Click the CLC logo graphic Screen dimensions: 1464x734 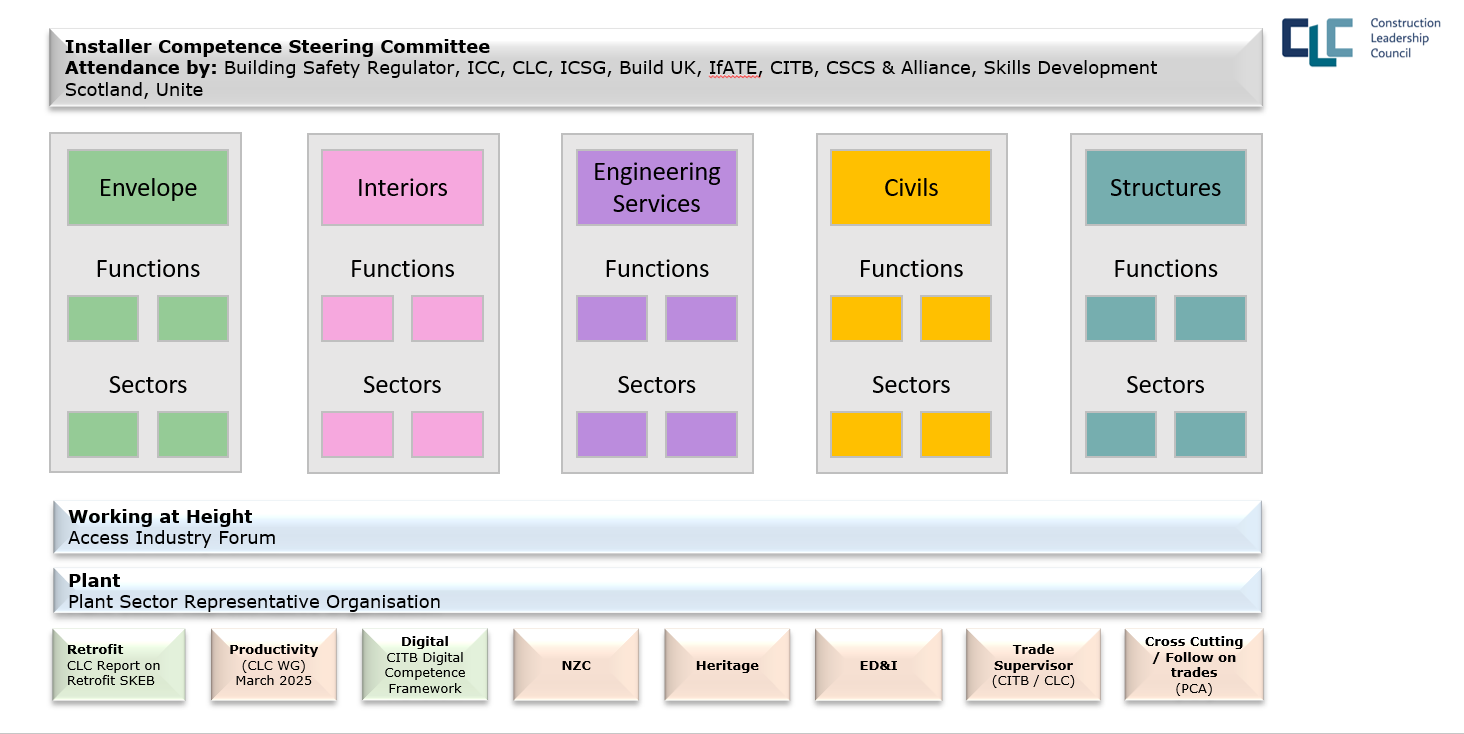point(1317,42)
